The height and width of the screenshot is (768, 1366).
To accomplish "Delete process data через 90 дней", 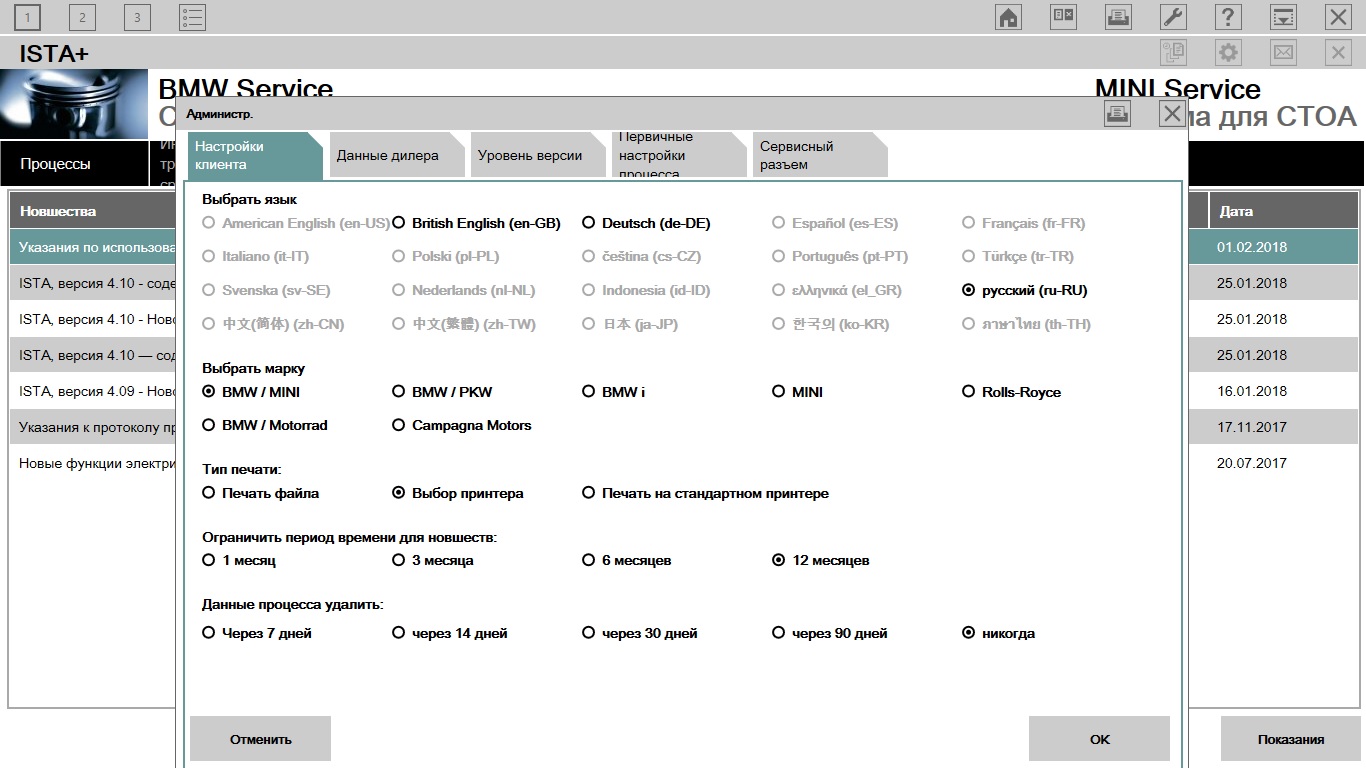I will 830,633.
